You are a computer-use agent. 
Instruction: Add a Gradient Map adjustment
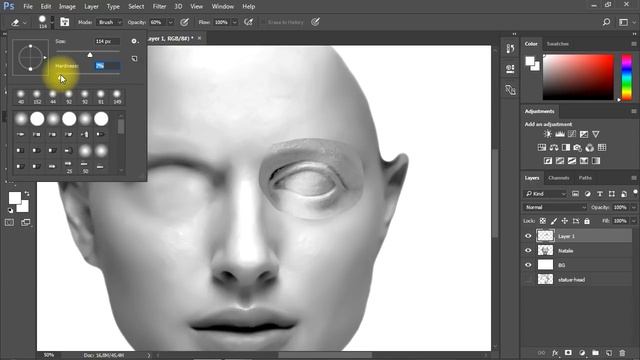pos(596,161)
